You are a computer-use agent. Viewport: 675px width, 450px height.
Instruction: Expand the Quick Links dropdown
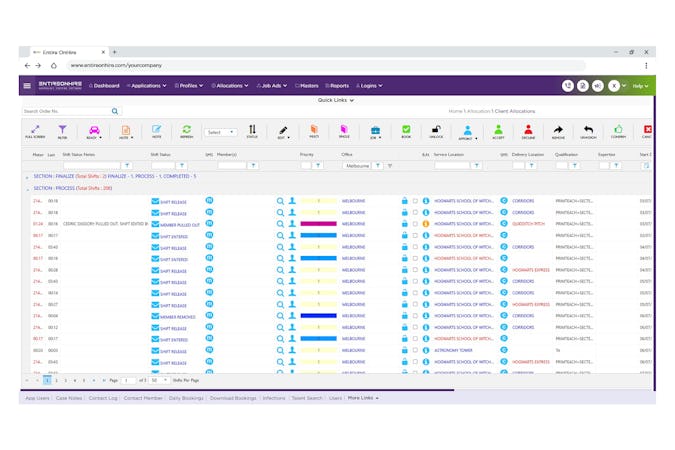[336, 100]
